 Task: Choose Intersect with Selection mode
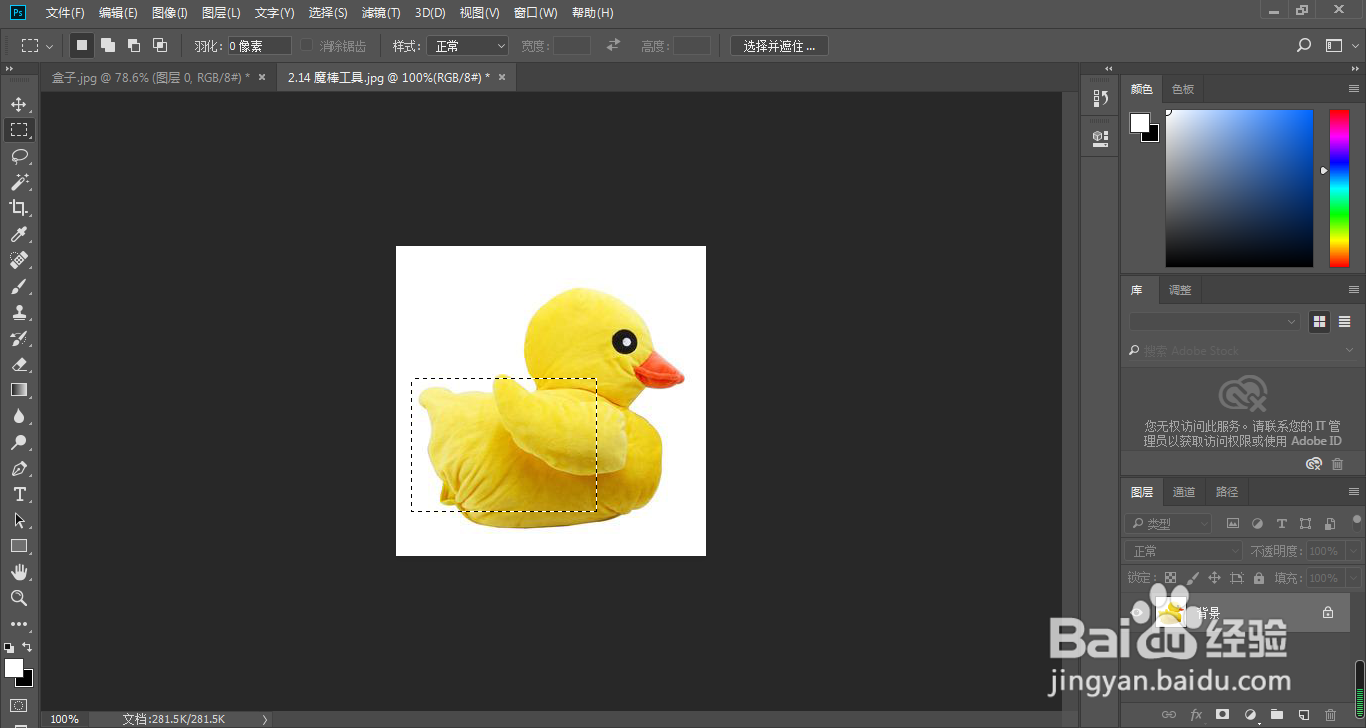(160, 46)
